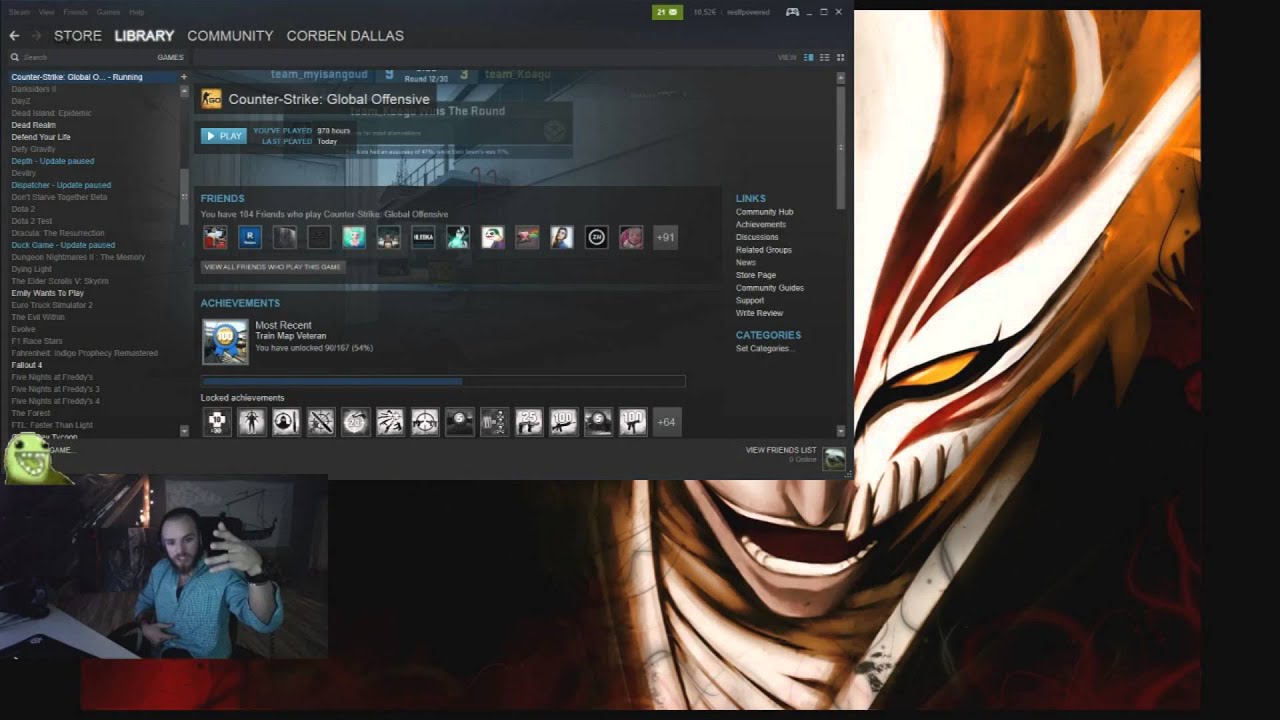Click the last 100 gun locked achievement icon

coord(632,422)
